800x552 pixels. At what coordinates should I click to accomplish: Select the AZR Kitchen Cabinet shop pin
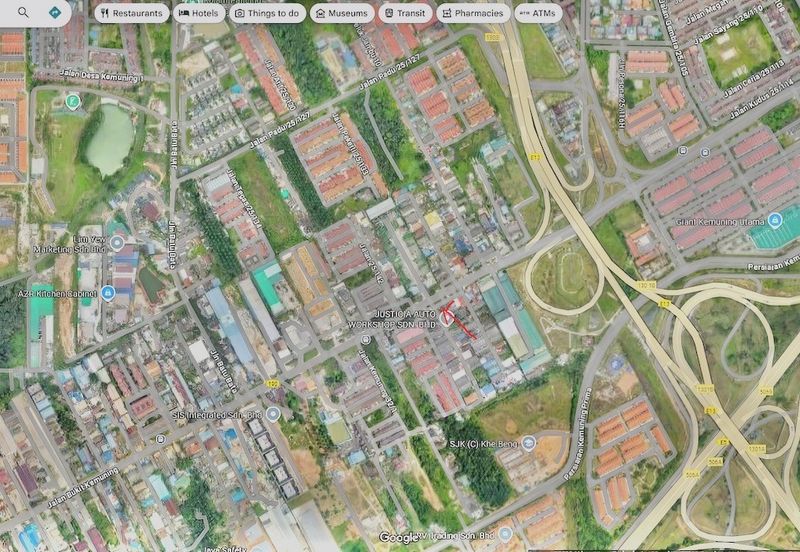pyautogui.click(x=108, y=293)
